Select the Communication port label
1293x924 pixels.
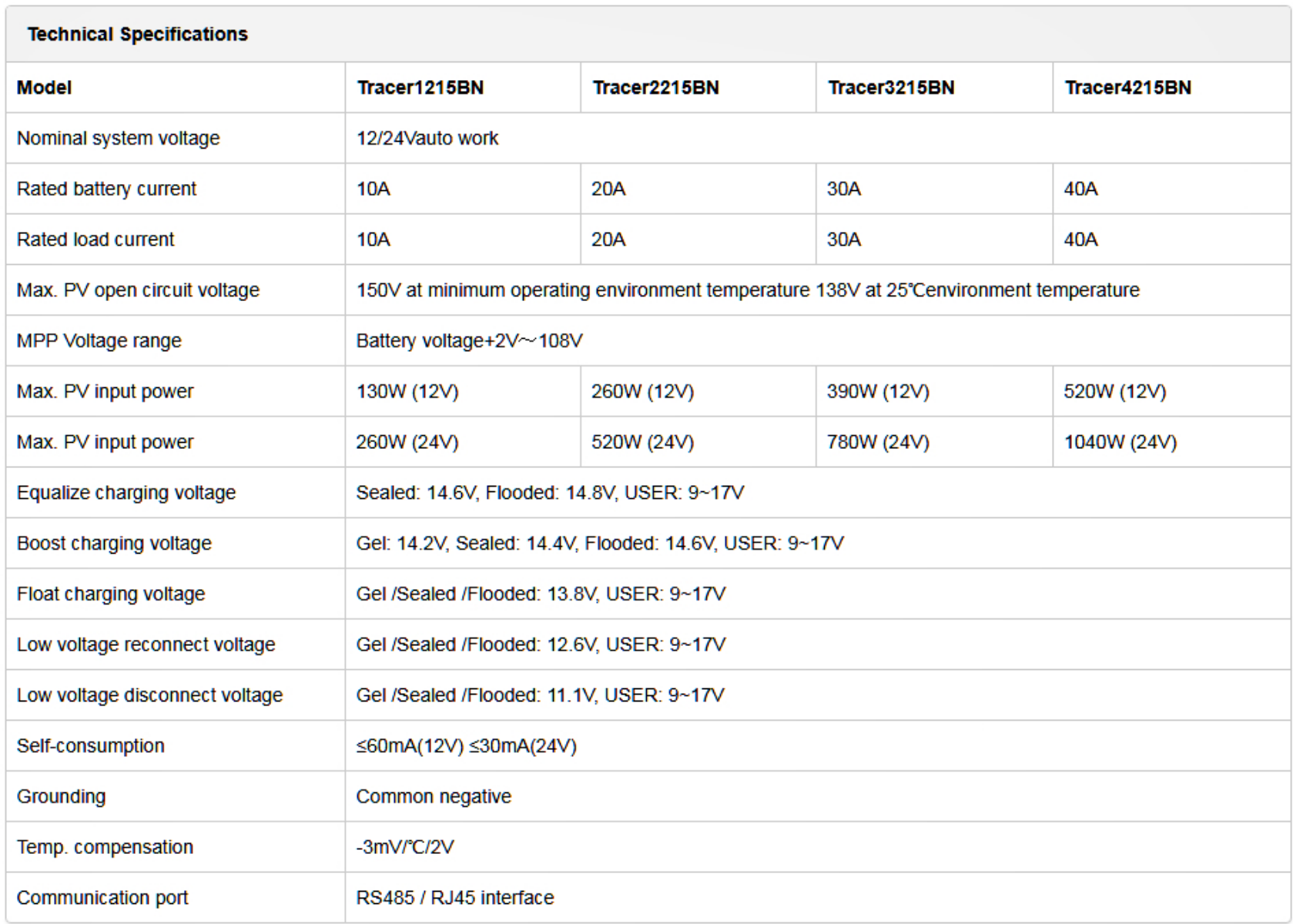102,898
